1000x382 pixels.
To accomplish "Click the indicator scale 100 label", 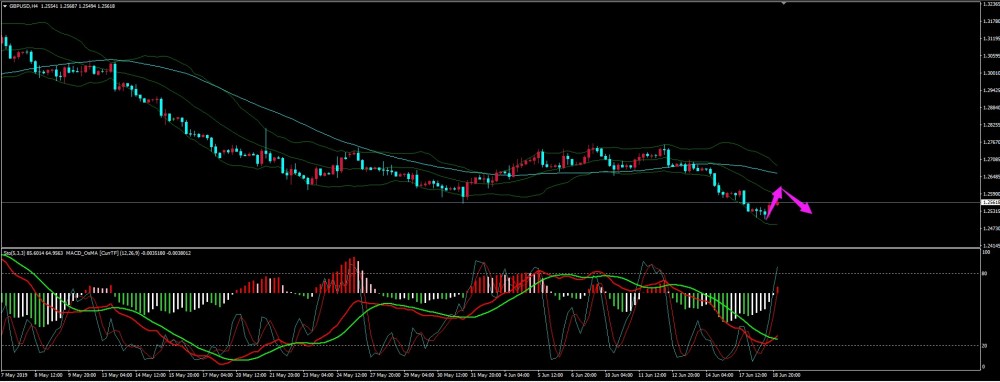I will 987,252.
